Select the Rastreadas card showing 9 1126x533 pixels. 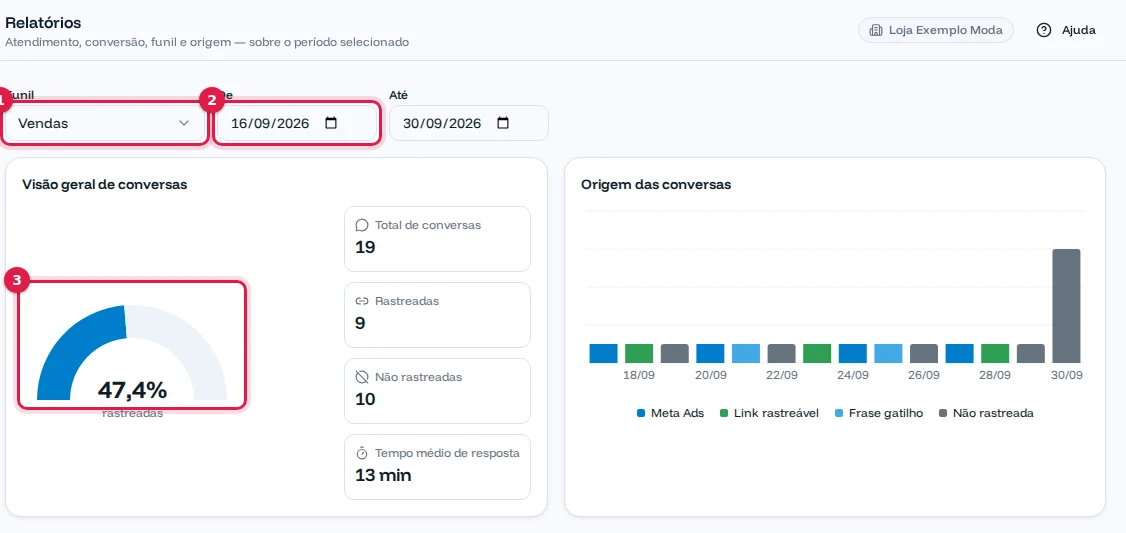coord(437,315)
